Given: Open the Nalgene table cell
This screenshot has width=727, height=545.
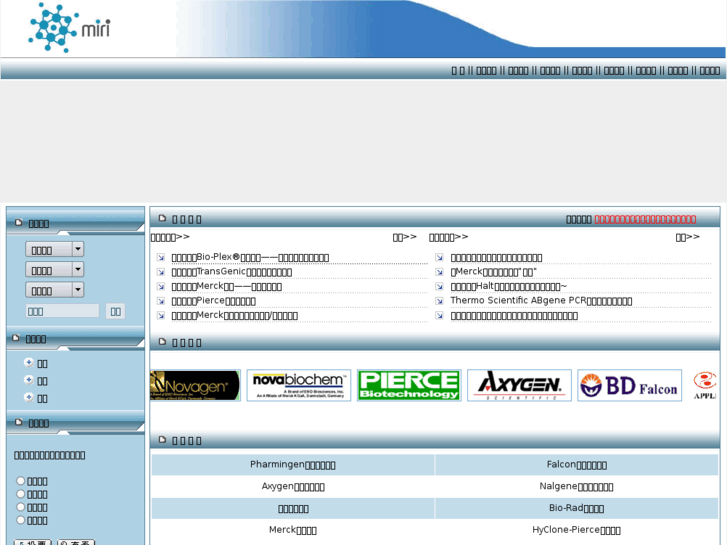Looking at the screenshot, I should 576,487.
